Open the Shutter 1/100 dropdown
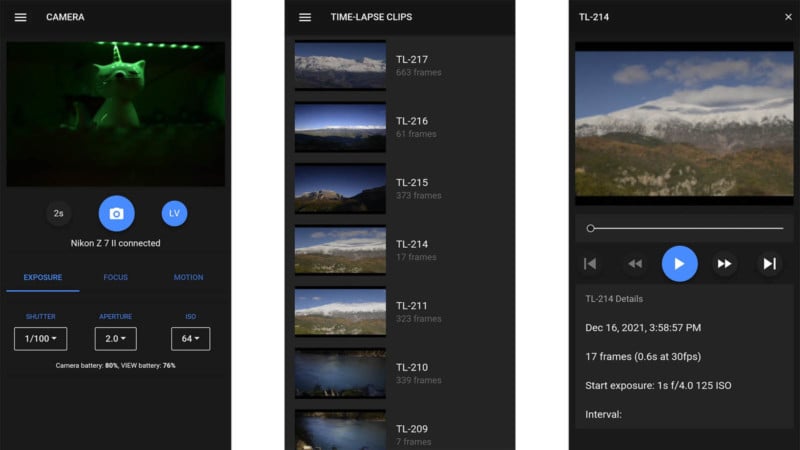 pyautogui.click(x=40, y=339)
